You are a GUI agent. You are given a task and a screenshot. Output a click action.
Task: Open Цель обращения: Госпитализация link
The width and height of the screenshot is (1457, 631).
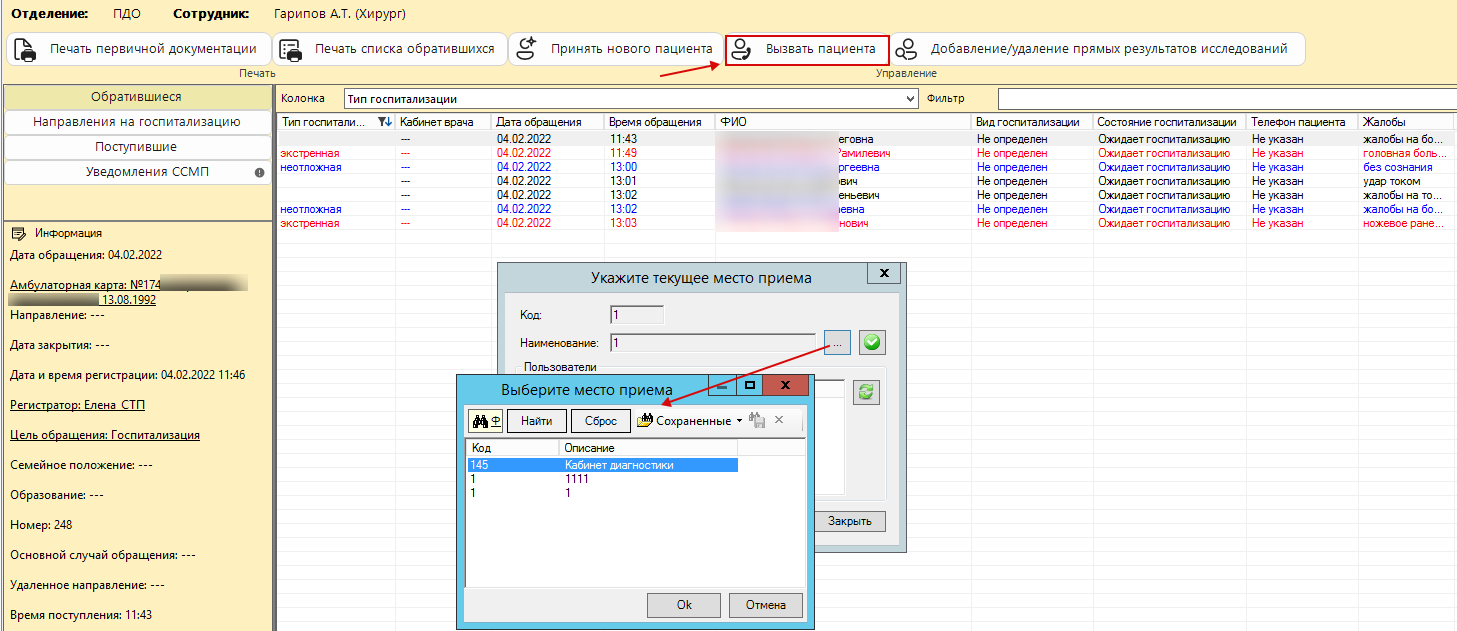(105, 435)
